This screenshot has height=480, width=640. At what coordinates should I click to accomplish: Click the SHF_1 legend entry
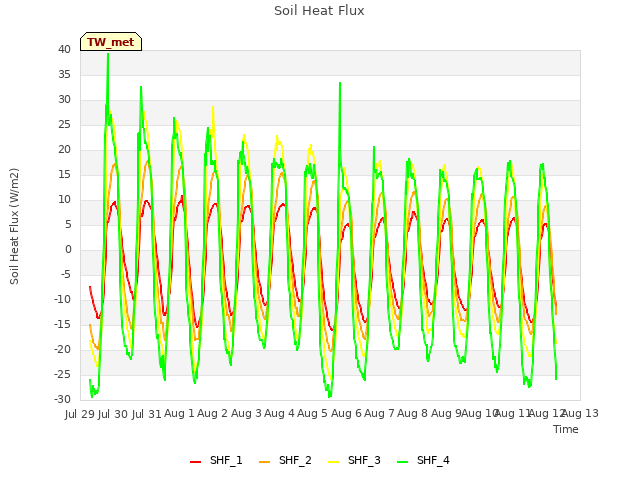click(x=216, y=460)
